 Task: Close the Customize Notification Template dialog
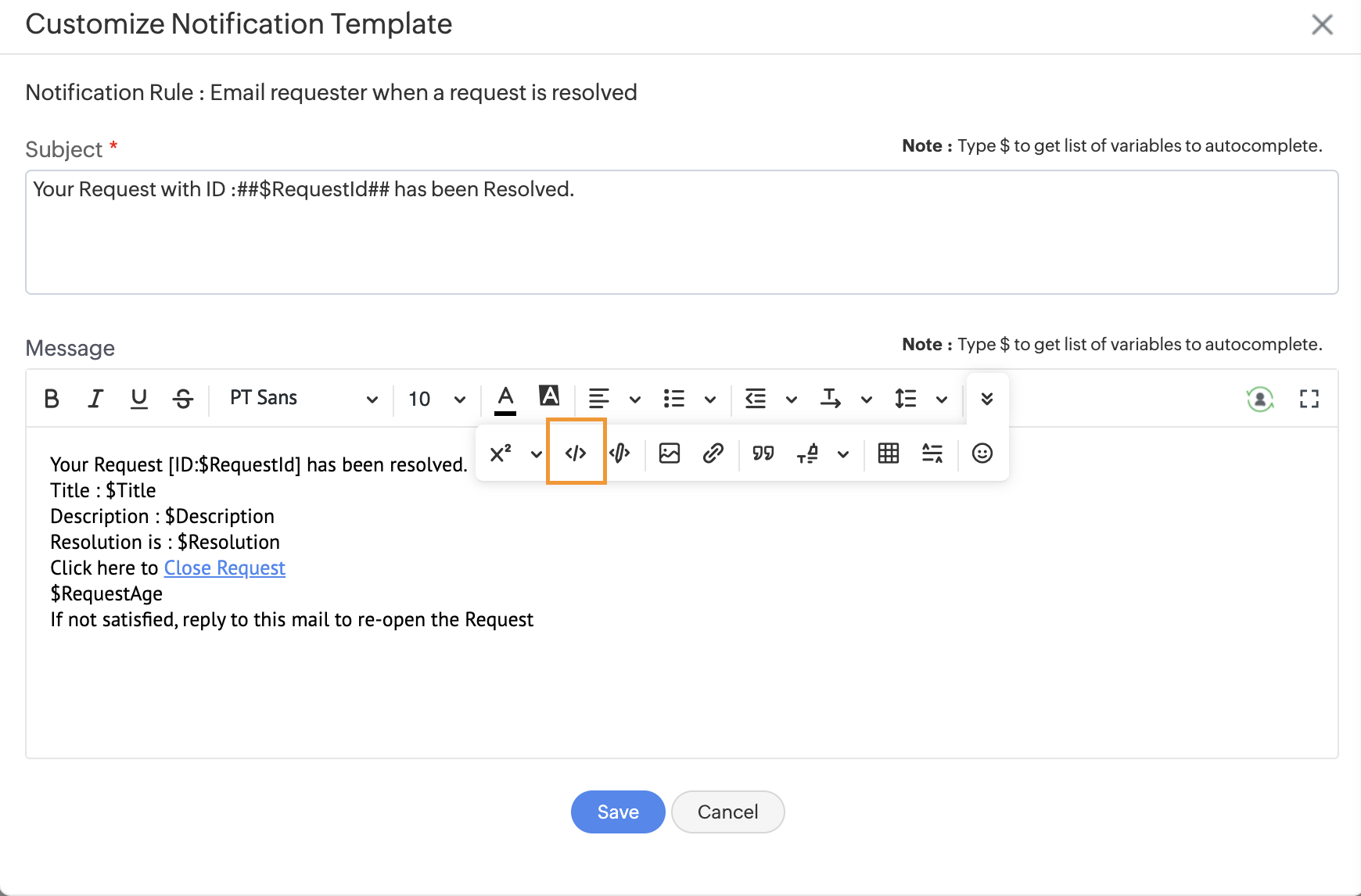(x=1323, y=24)
